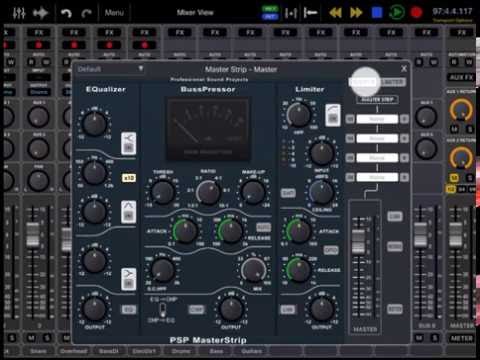
Task: Open the FX button above the Snare channel
Action: (x=39, y=33)
